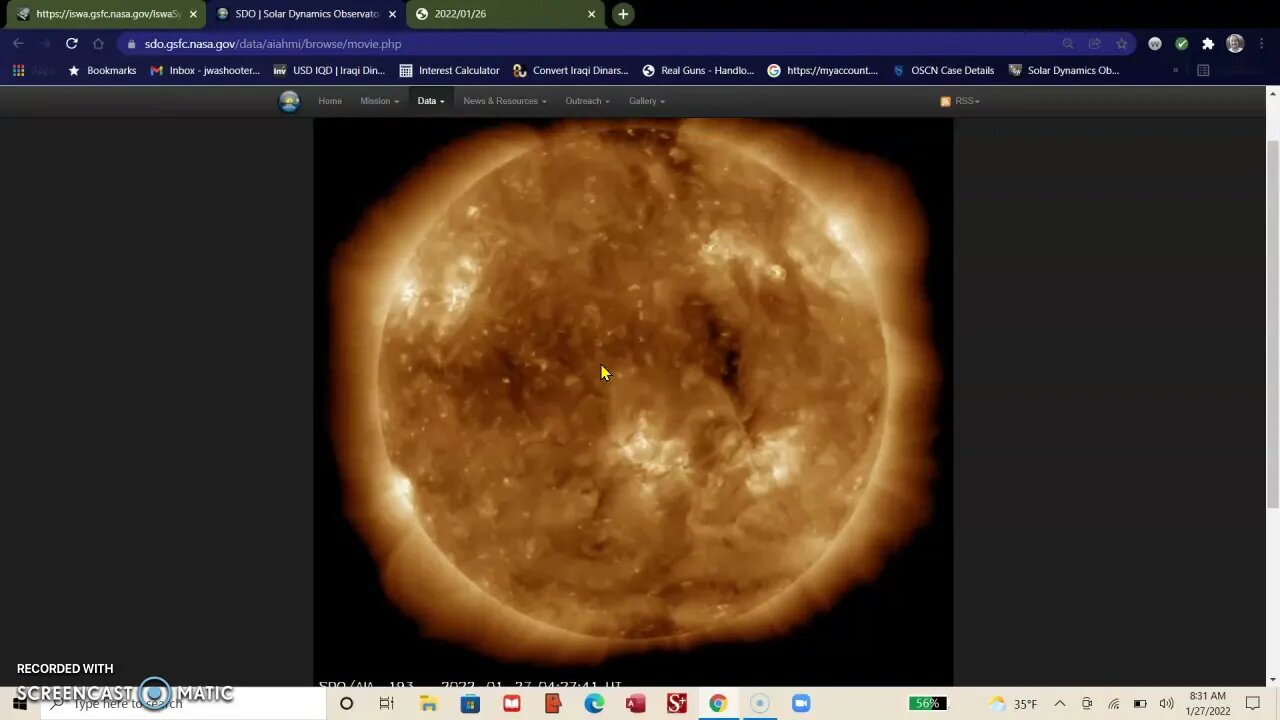Viewport: 1280px width, 720px height.
Task: Open the volume control in system tray
Action: pos(1166,704)
